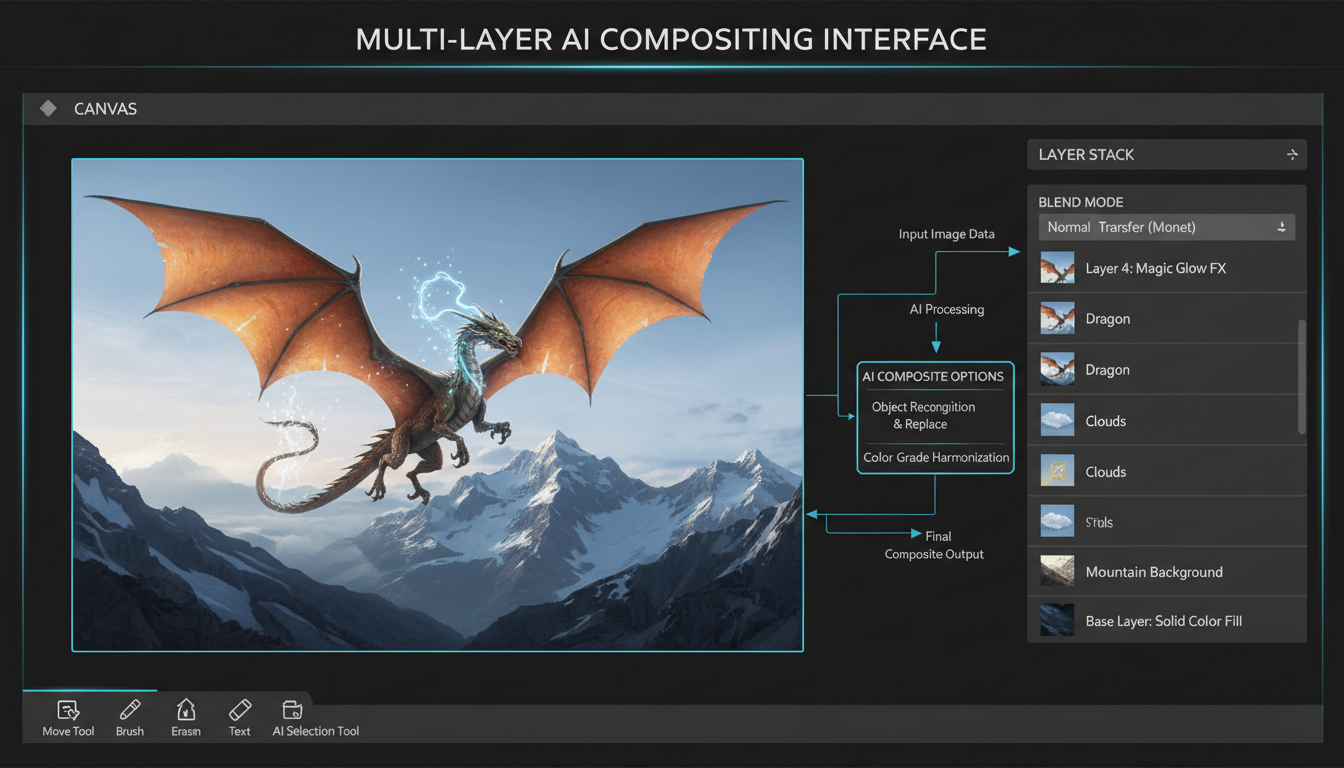The image size is (1344, 768).
Task: Select the Mountain Background layer
Action: (1154, 571)
